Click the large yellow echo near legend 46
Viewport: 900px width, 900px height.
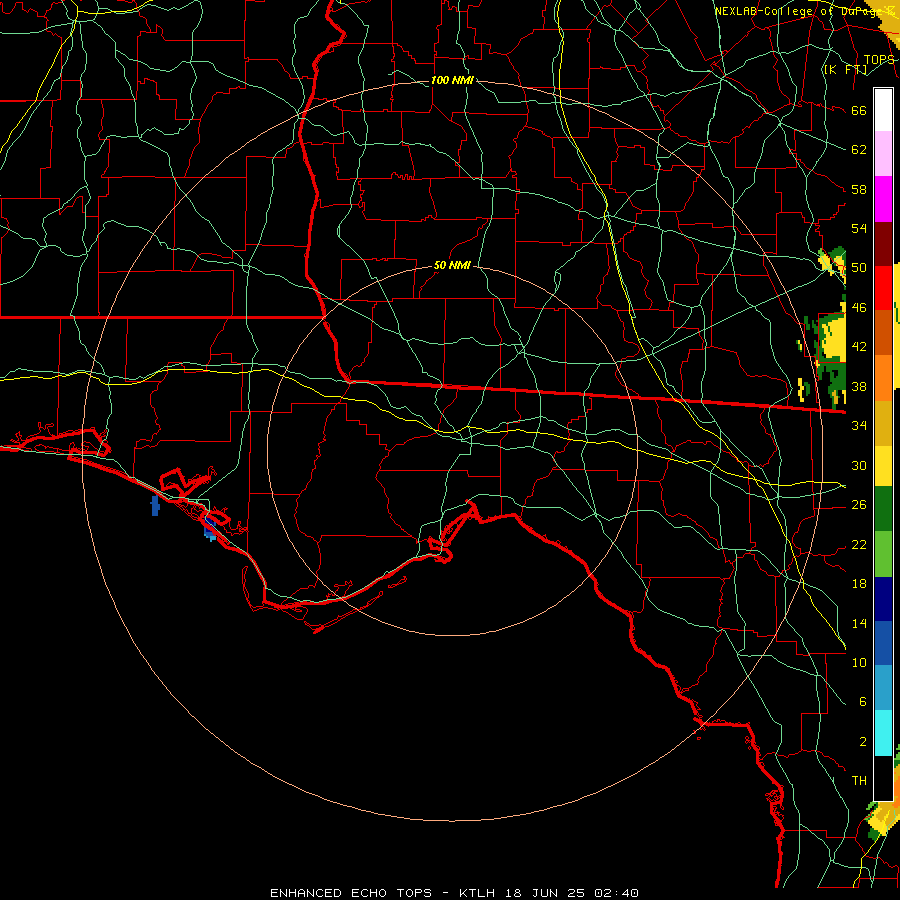(x=832, y=339)
